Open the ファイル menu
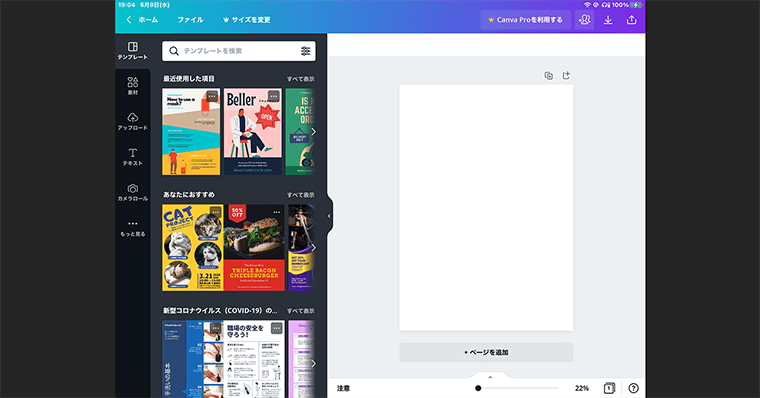The height and width of the screenshot is (398, 760). (x=190, y=20)
